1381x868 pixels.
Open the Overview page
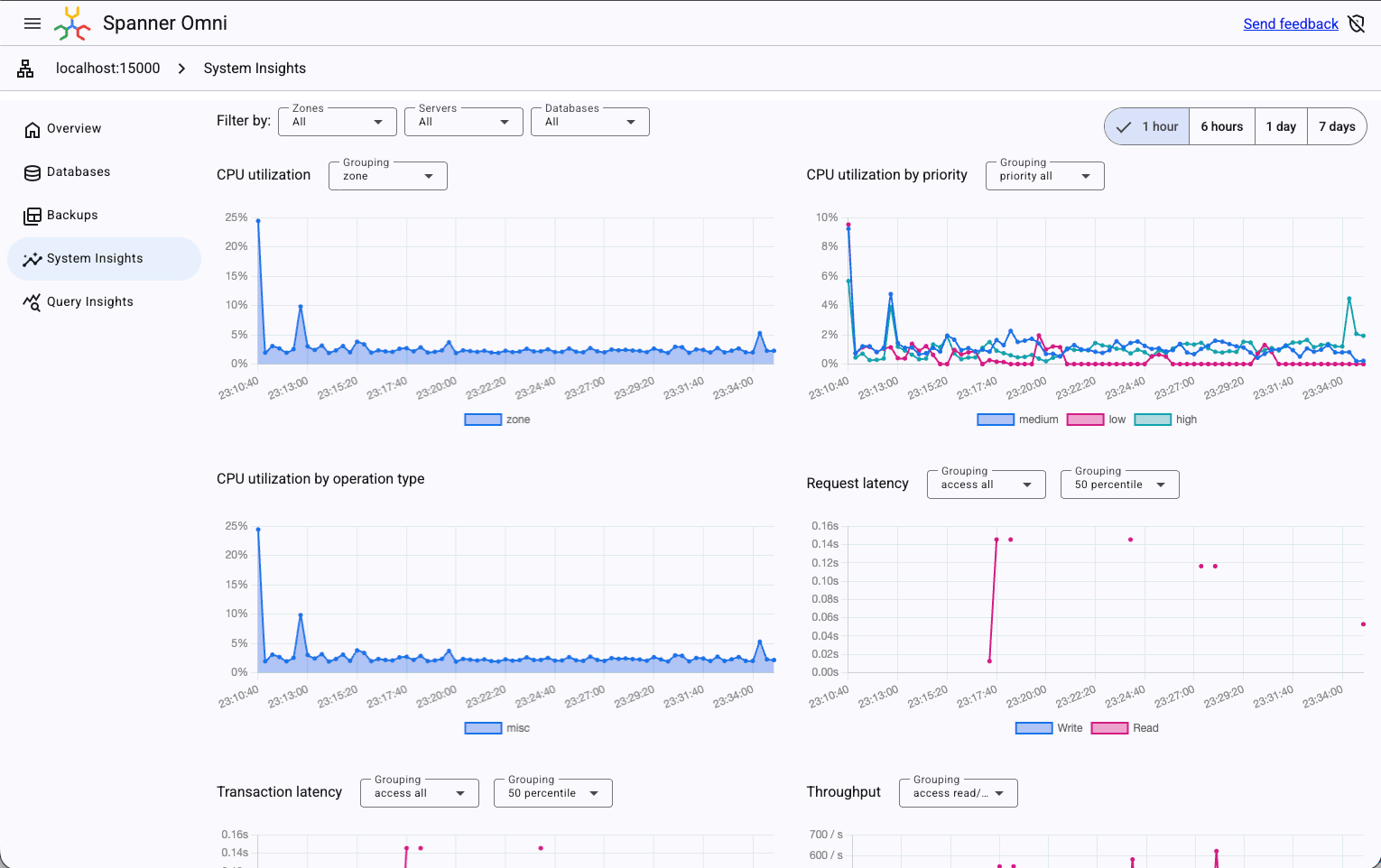click(x=104, y=129)
